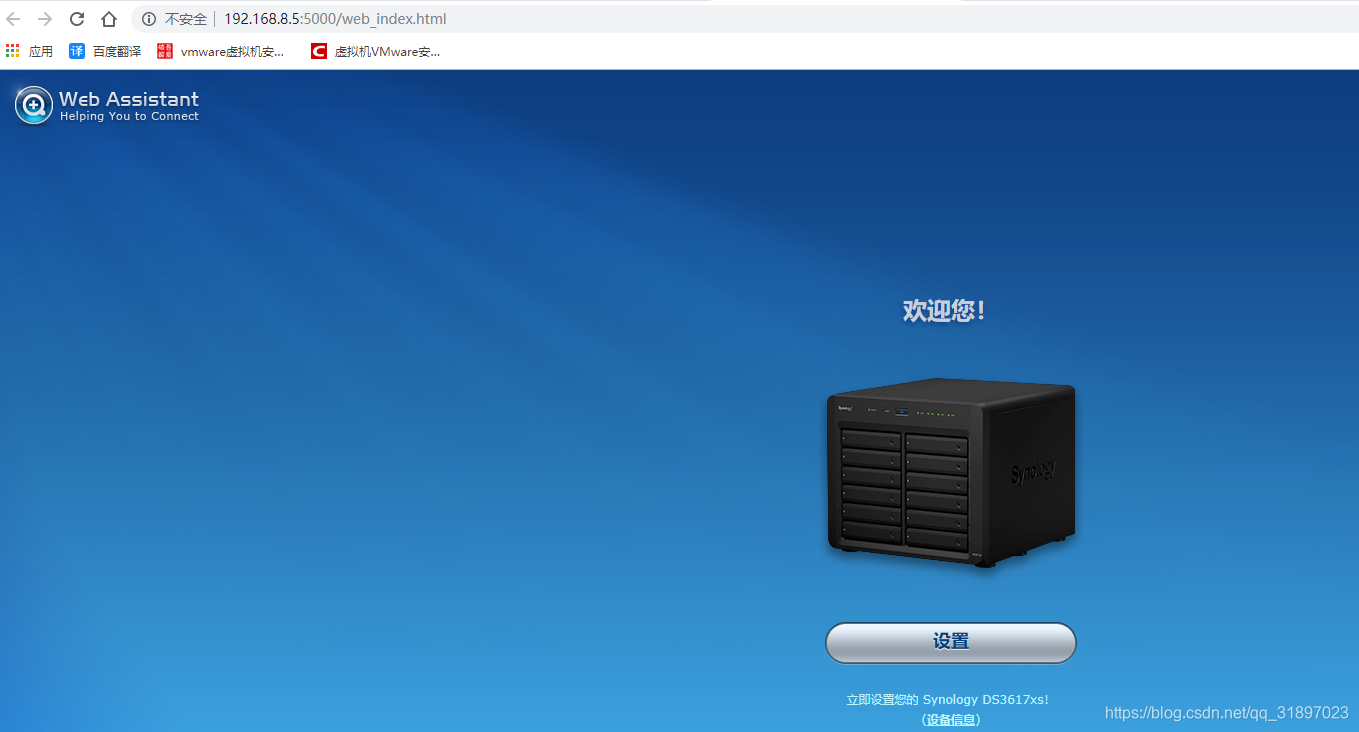1359x732 pixels.
Task: Click the 设置 setup button
Action: pos(950,642)
